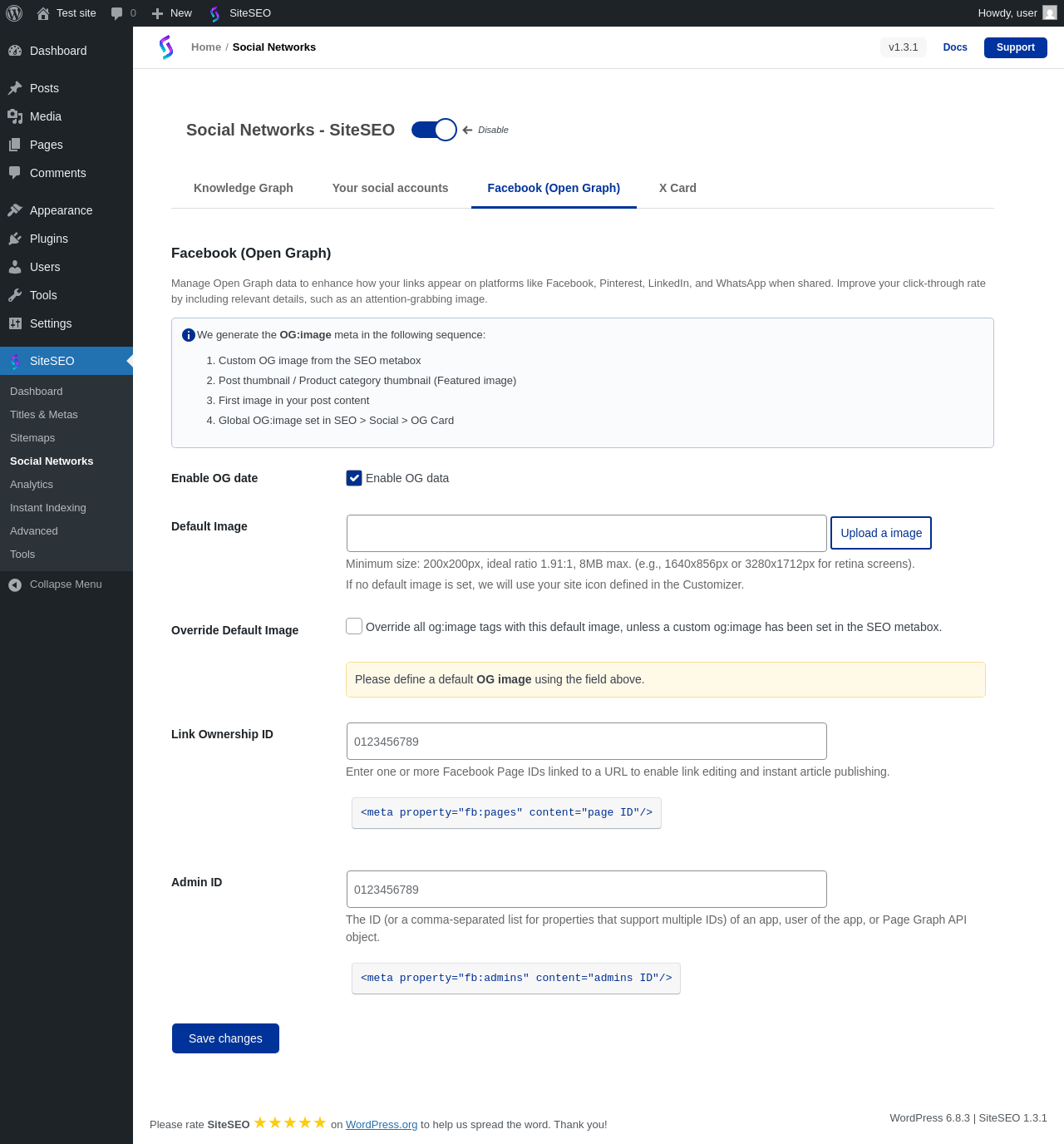The image size is (1064, 1144).
Task: Click the user avatar icon
Action: point(1050,13)
